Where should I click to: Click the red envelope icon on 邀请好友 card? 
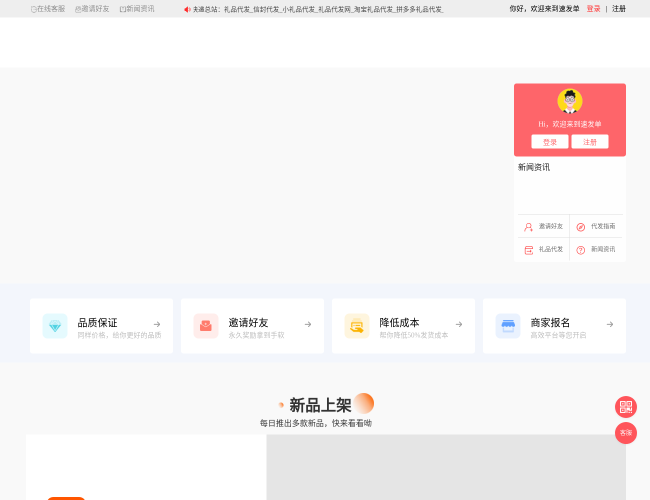click(206, 326)
